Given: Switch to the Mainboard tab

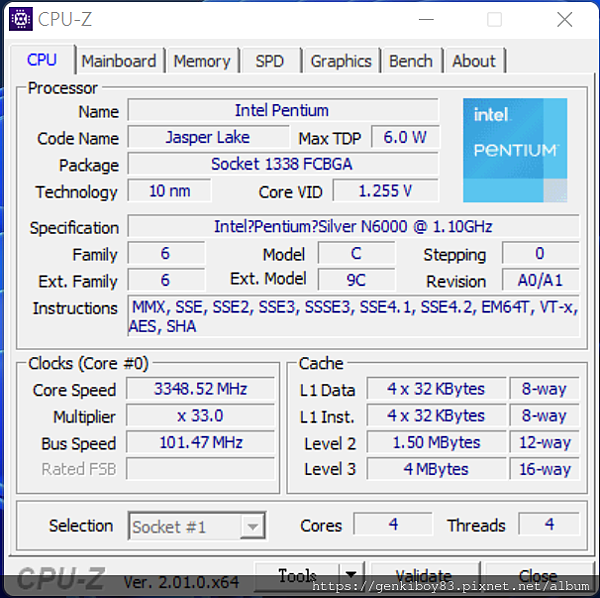Looking at the screenshot, I should [x=119, y=61].
